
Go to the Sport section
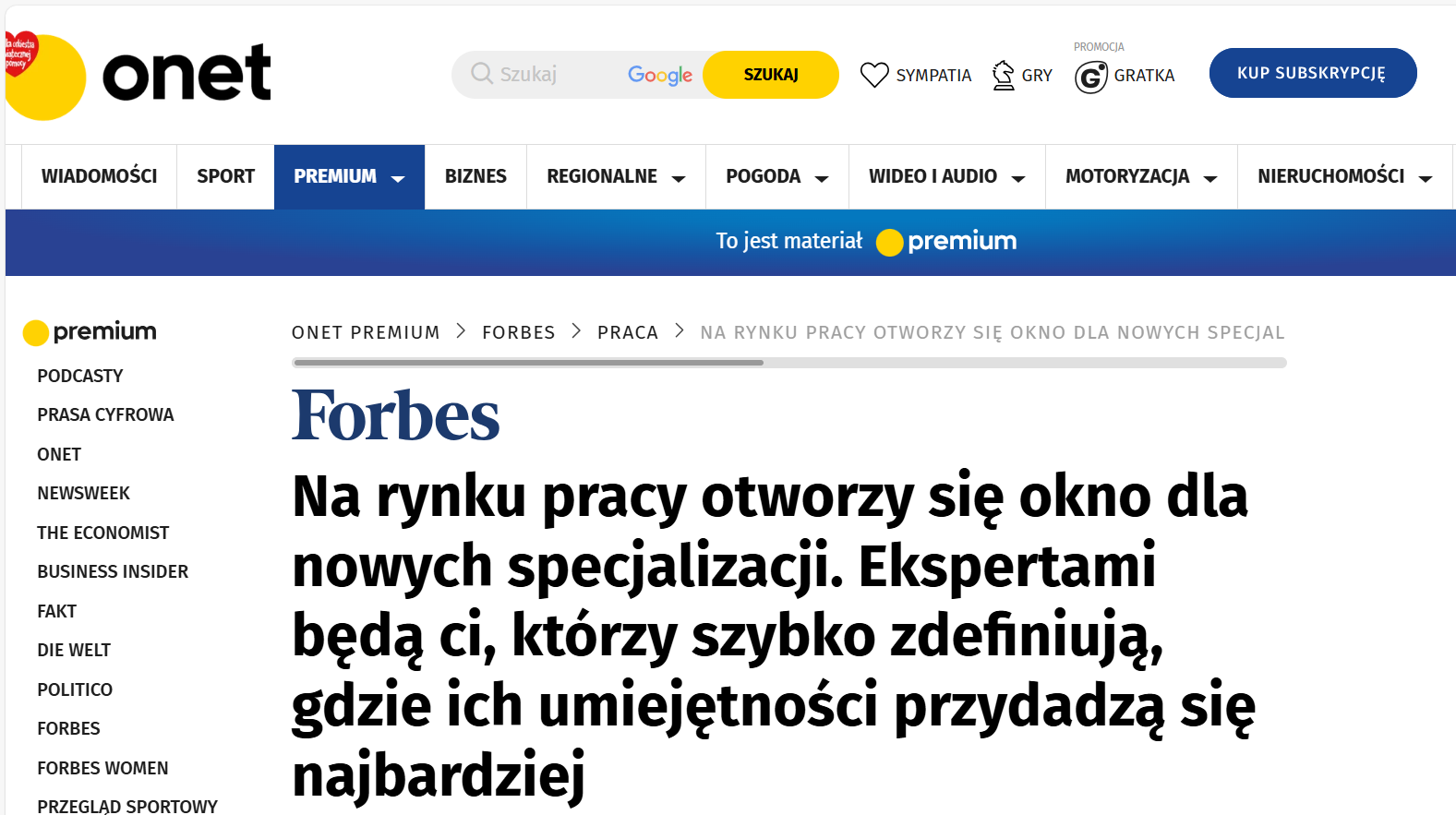225,176
